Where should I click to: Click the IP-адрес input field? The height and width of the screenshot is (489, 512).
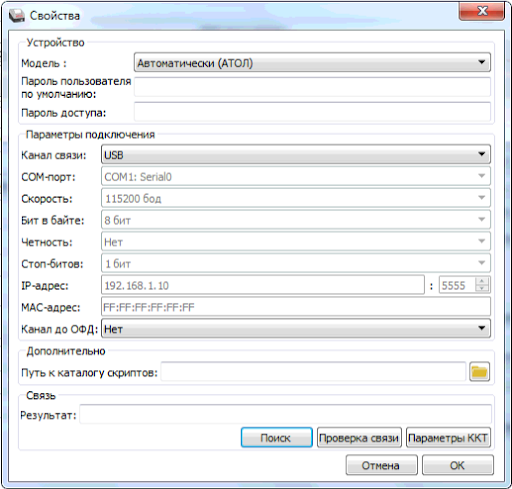coord(263,285)
